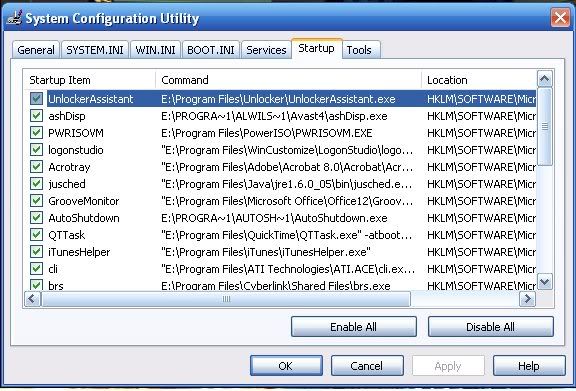This screenshot has width=576, height=391.
Task: Uncheck the AutoShutdown startup checkbox
Action: [36, 218]
